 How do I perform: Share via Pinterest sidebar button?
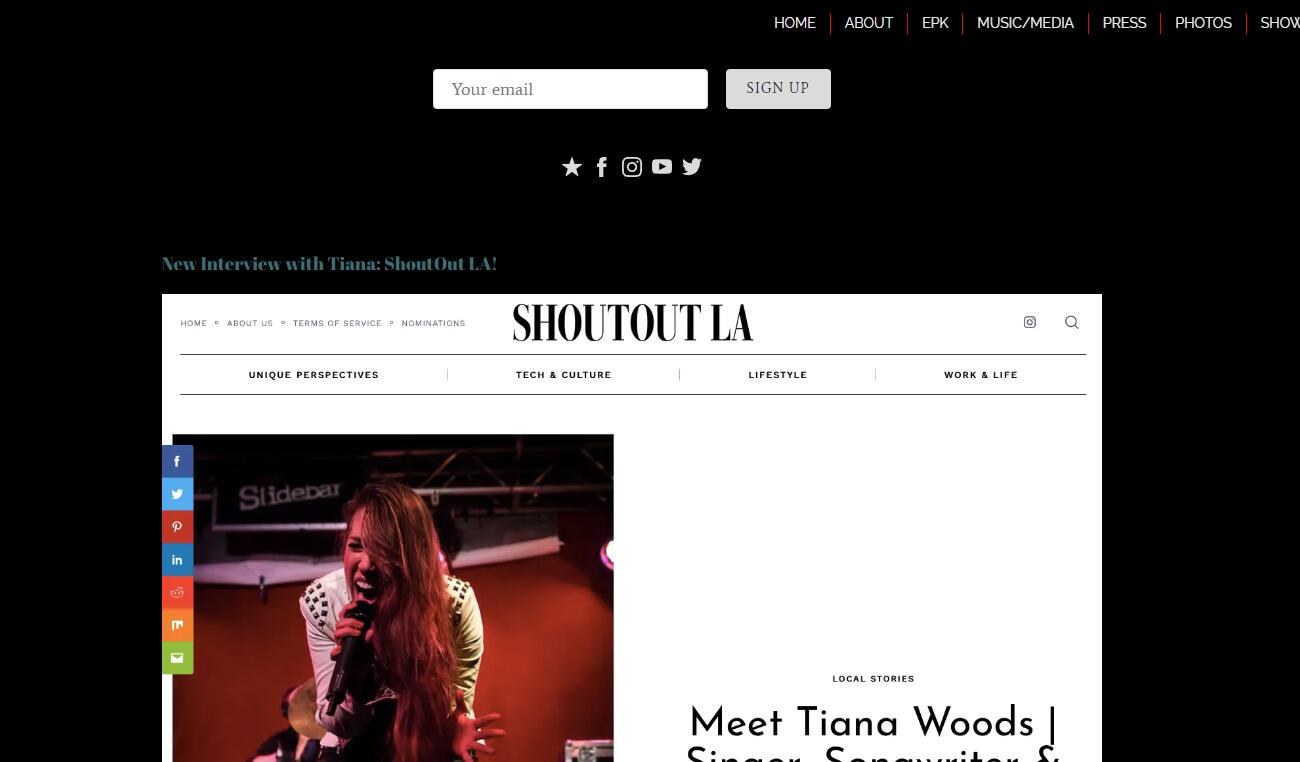[177, 527]
